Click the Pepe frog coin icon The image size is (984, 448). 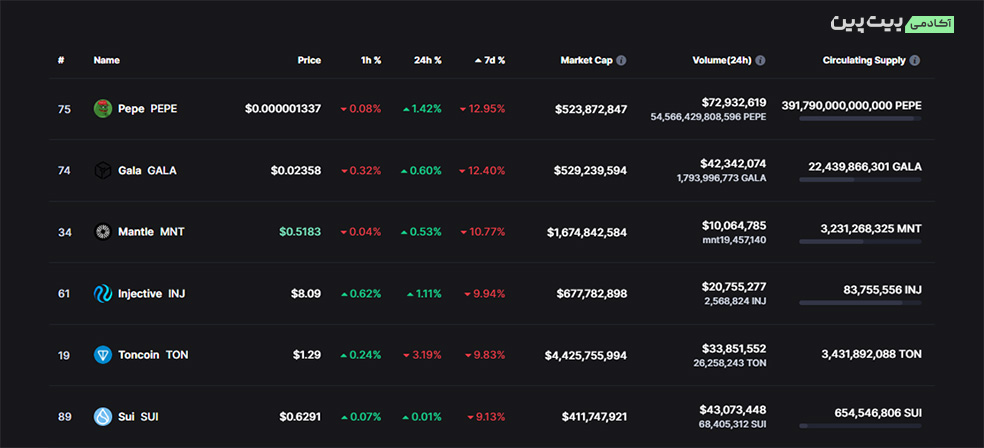[x=102, y=108]
